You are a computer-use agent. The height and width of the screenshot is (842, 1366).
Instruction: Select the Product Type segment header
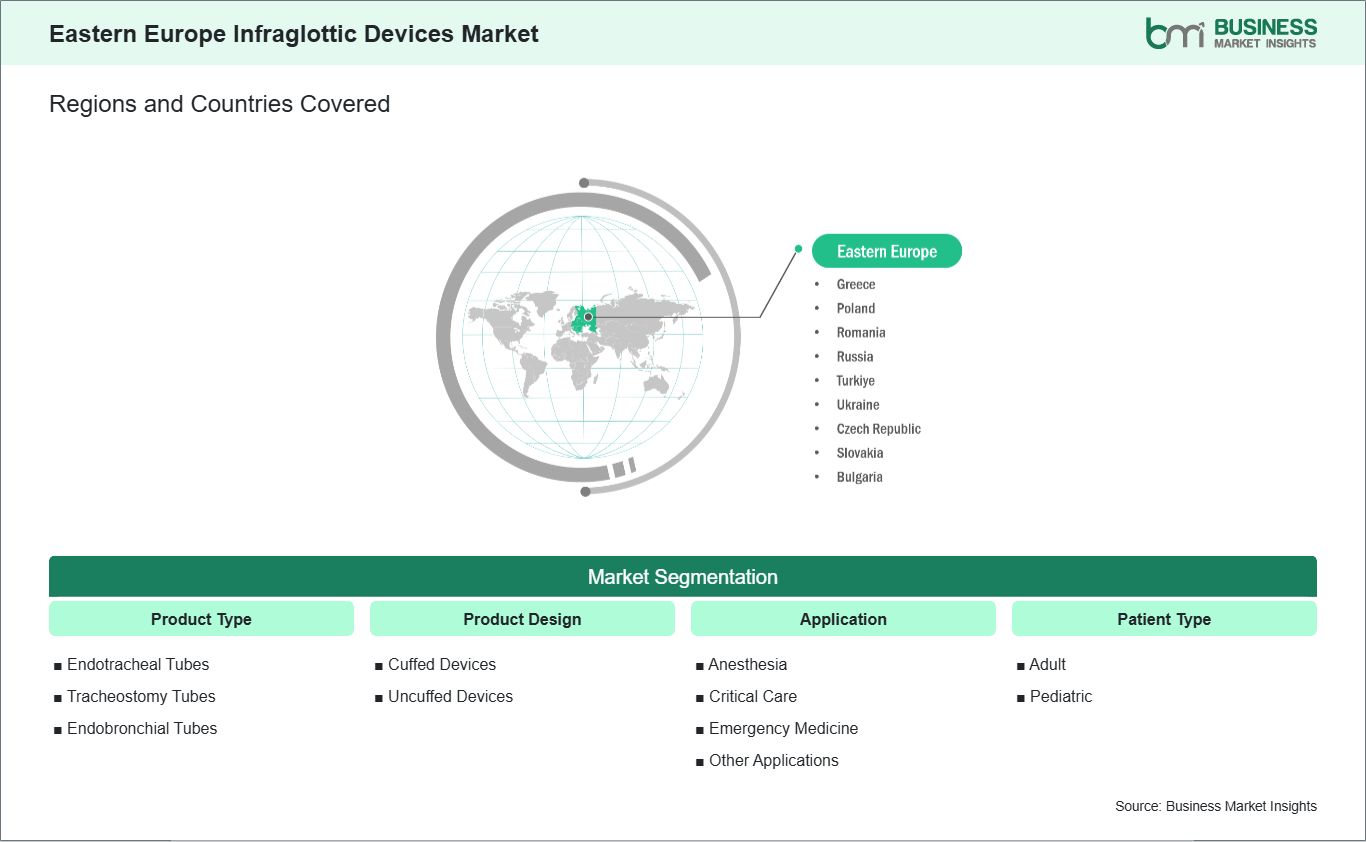pyautogui.click(x=201, y=619)
